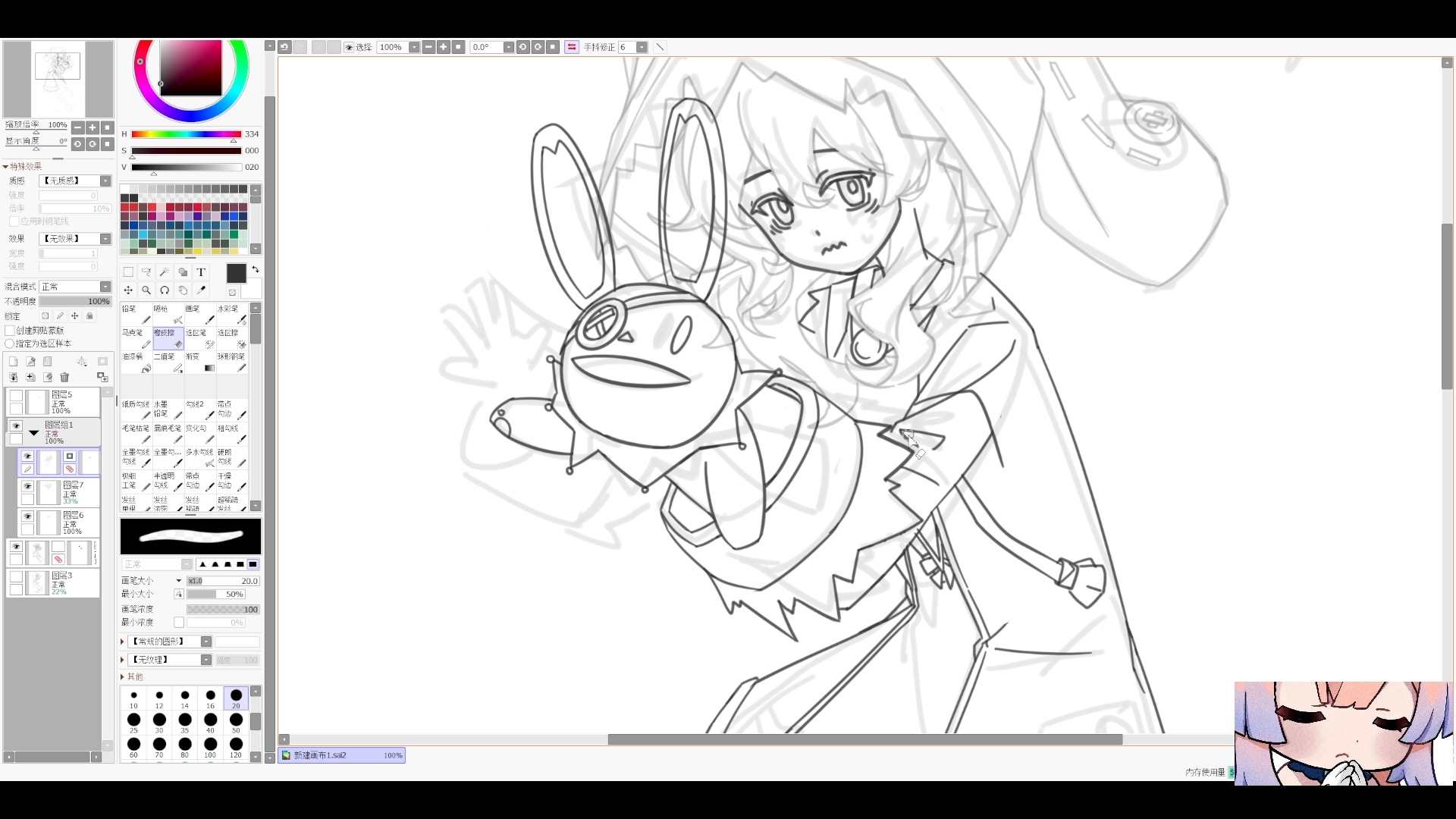This screenshot has height=819, width=1456.
Task: Open the 无纹理 brush texture dropdown
Action: (206, 660)
